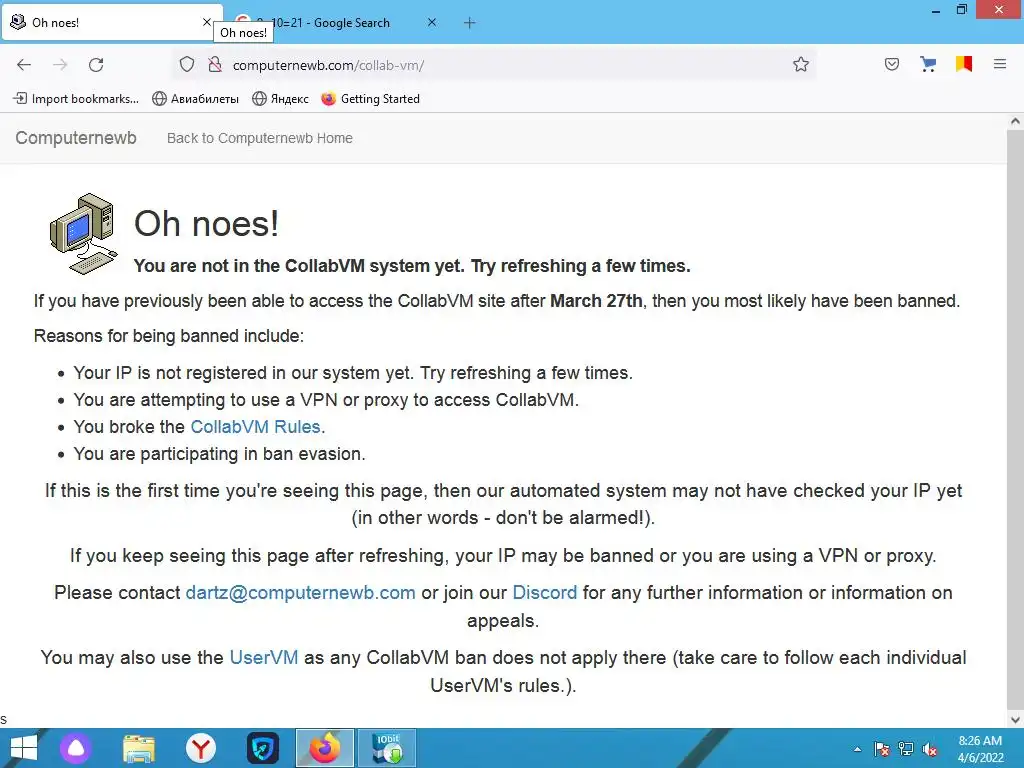Open the Авиабилеты bookmark
This screenshot has height=768, width=1024.
click(195, 99)
